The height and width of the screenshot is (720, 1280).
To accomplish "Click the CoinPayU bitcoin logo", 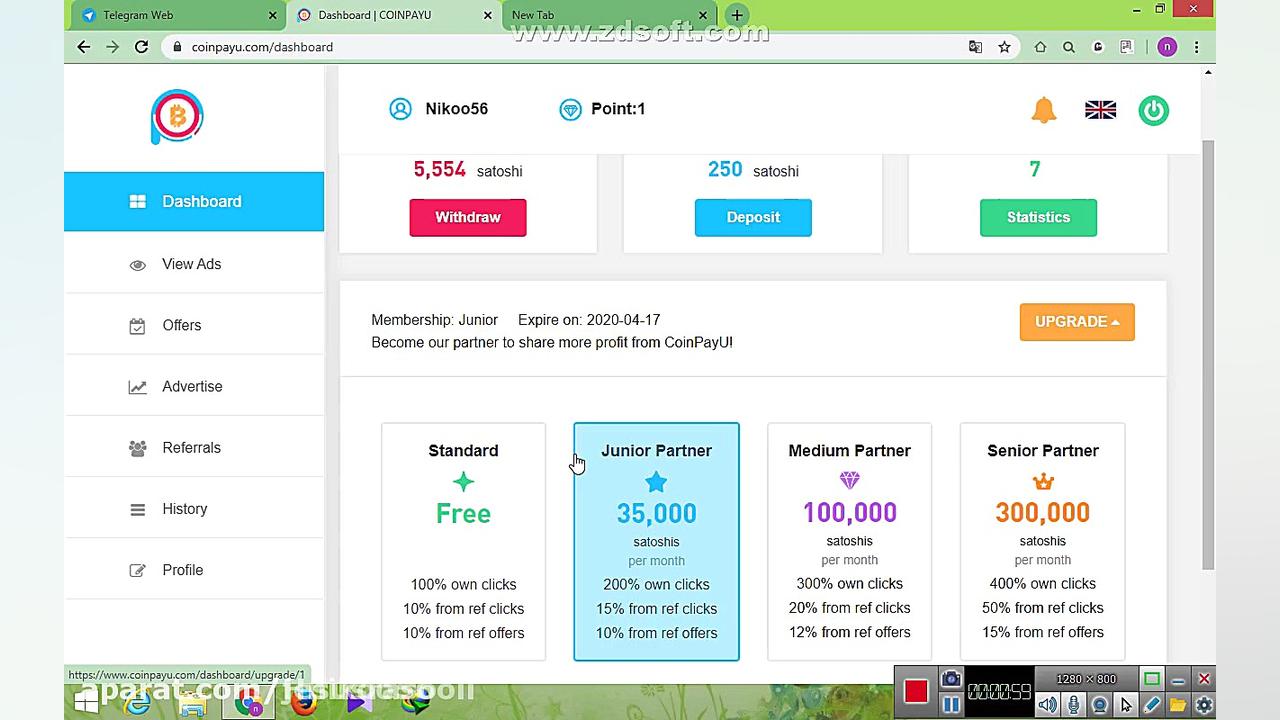I will (177, 117).
